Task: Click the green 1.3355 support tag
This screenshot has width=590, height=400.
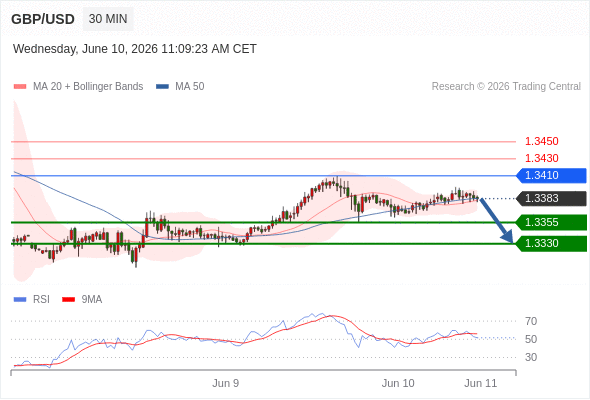Action: click(x=551, y=222)
